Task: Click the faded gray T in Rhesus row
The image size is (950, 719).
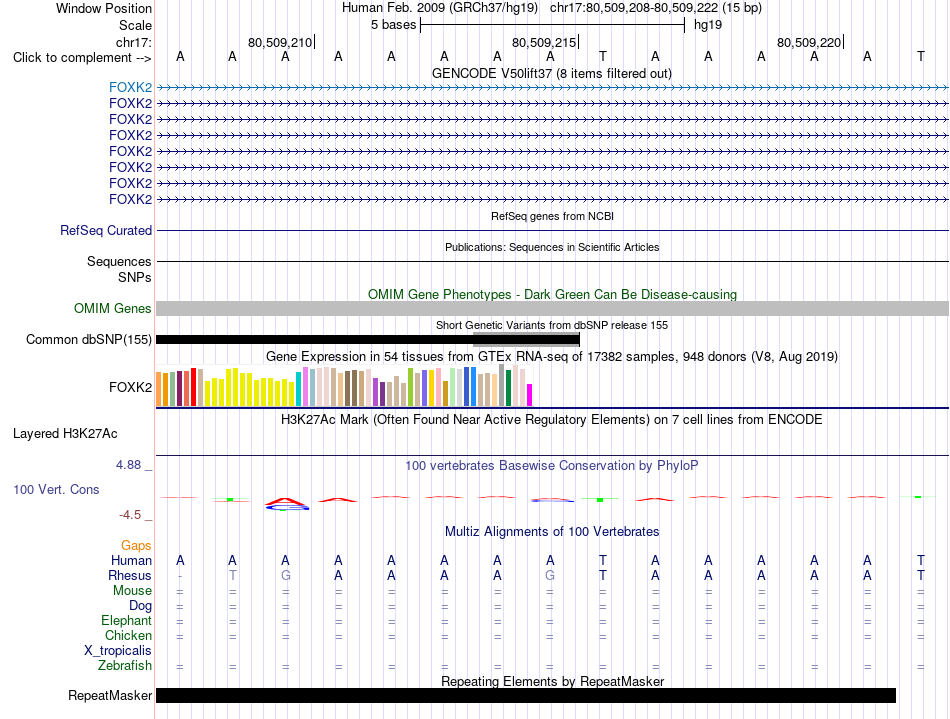Action: pyautogui.click(x=233, y=575)
